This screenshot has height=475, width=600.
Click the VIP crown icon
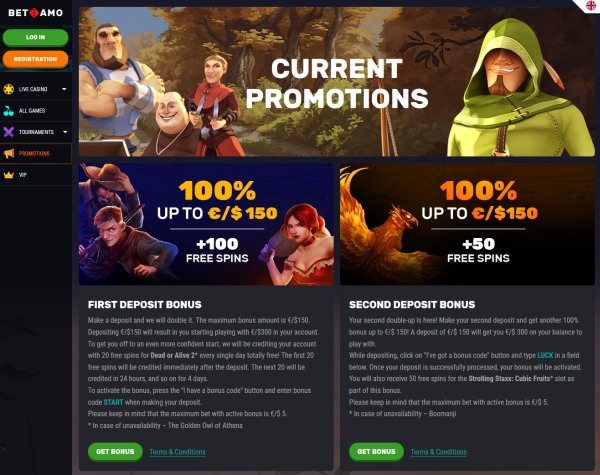click(8, 175)
